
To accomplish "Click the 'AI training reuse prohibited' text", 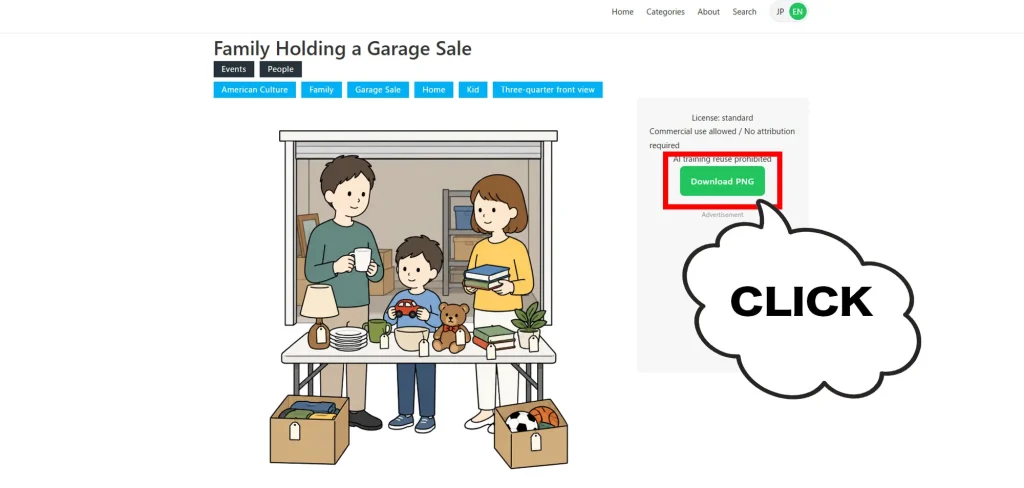I will pos(722,159).
